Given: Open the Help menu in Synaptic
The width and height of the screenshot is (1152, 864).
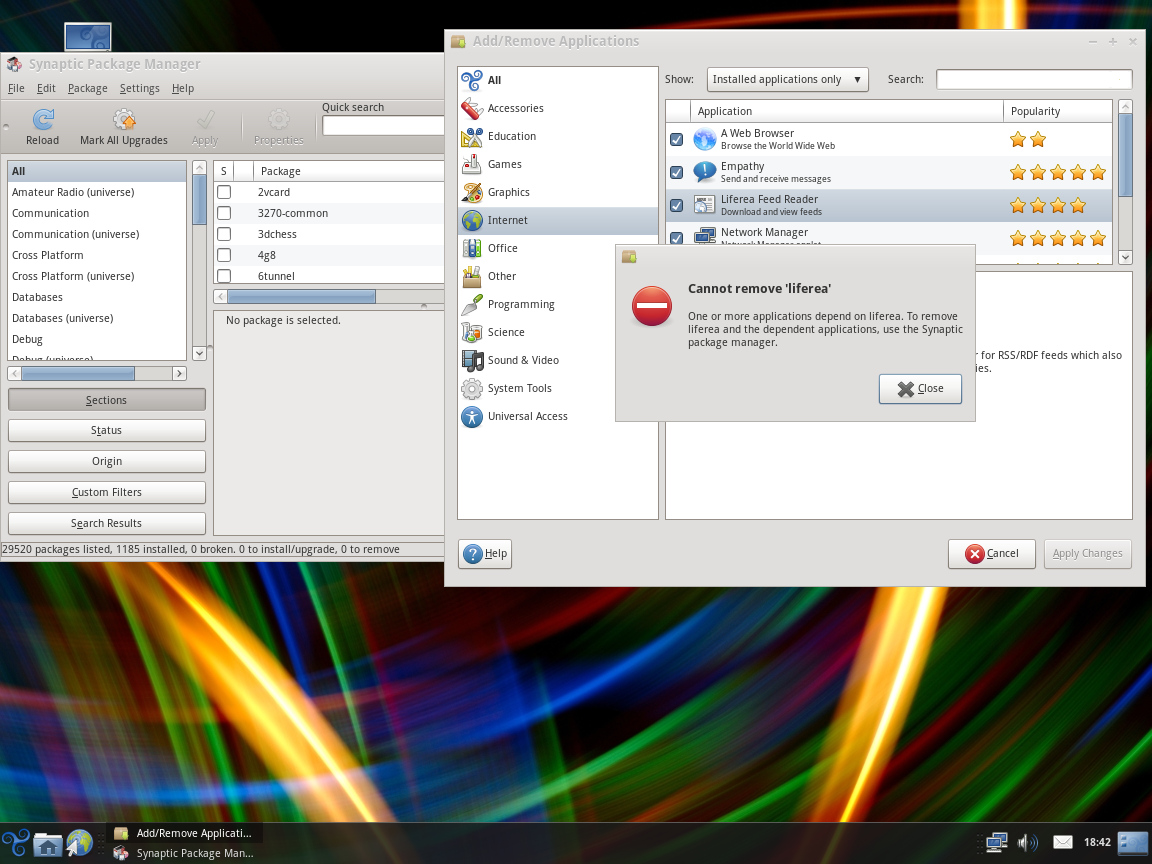Looking at the screenshot, I should click(183, 88).
